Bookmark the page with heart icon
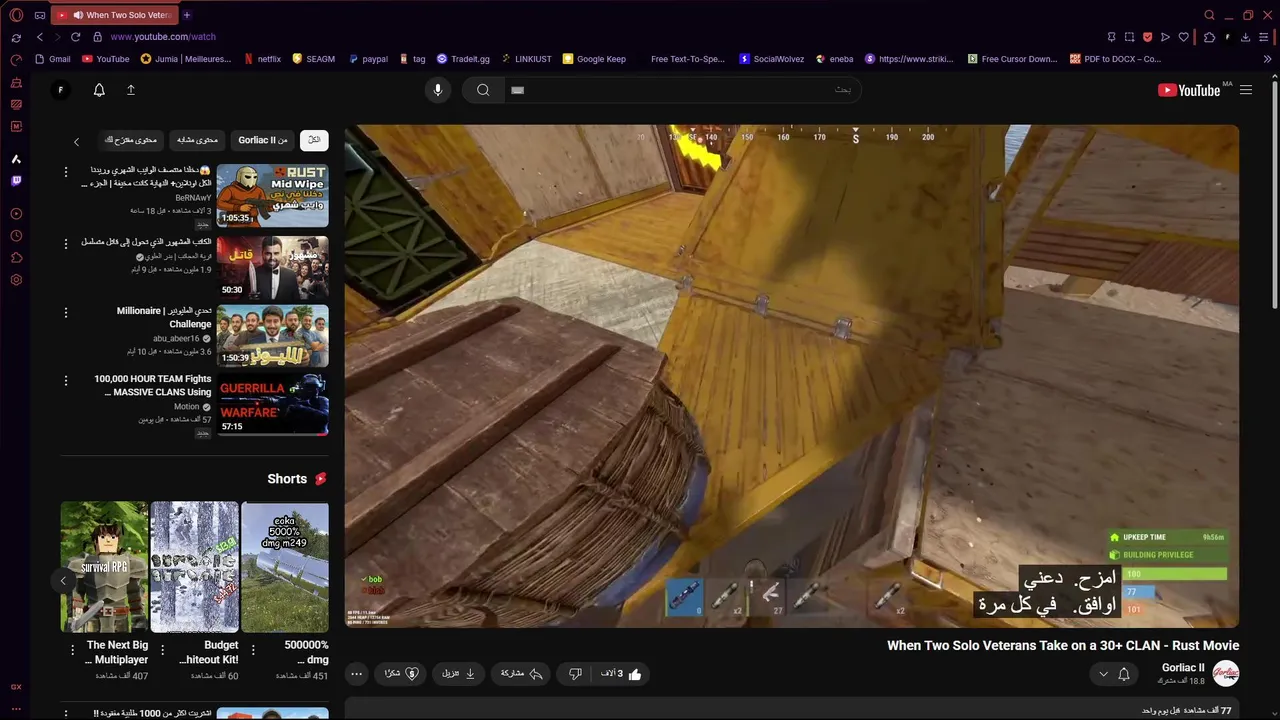Screen dimensions: 1280x720 [x=1184, y=37]
